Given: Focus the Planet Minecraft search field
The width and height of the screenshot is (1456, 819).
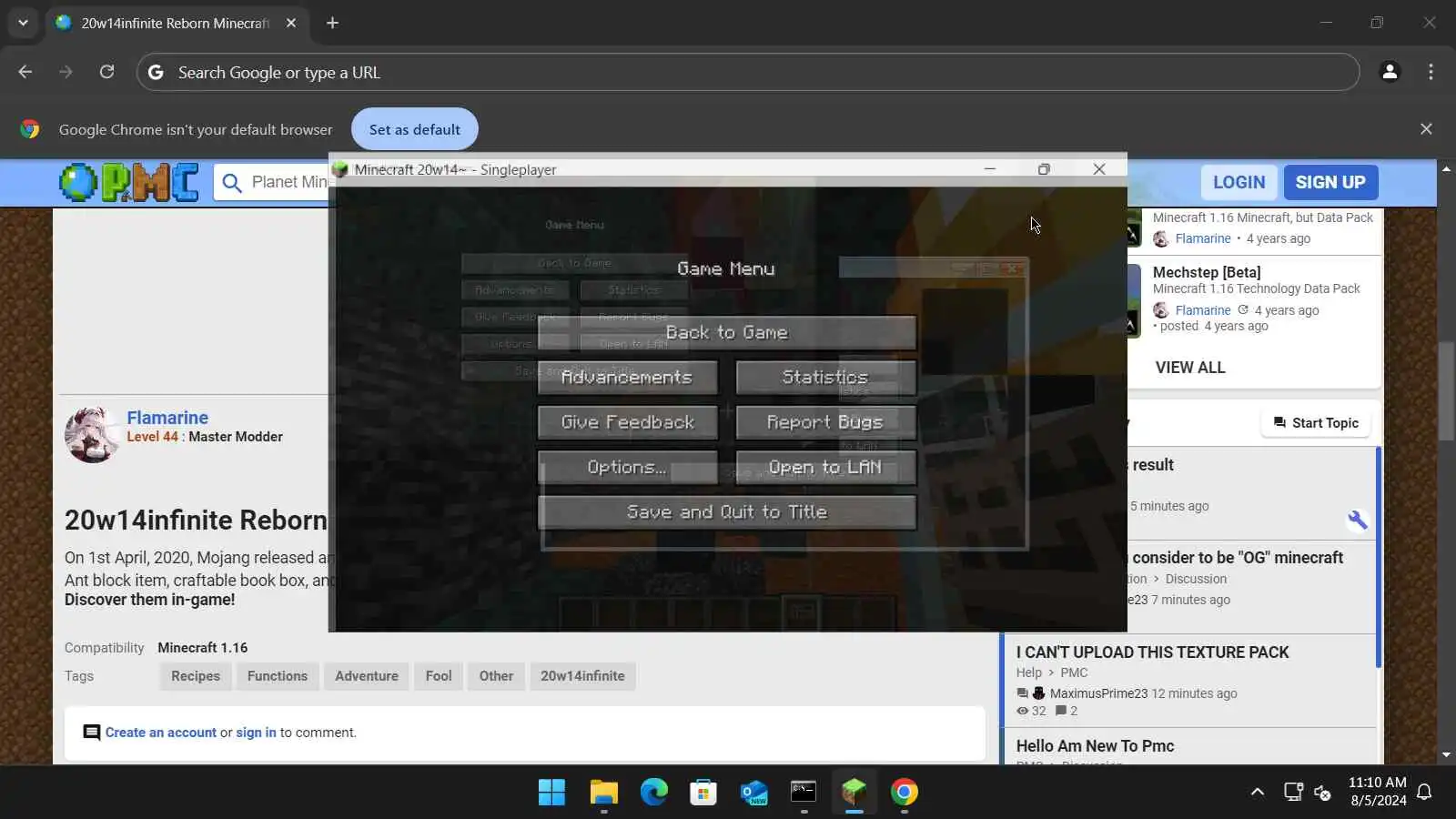Looking at the screenshot, I should coord(273,182).
